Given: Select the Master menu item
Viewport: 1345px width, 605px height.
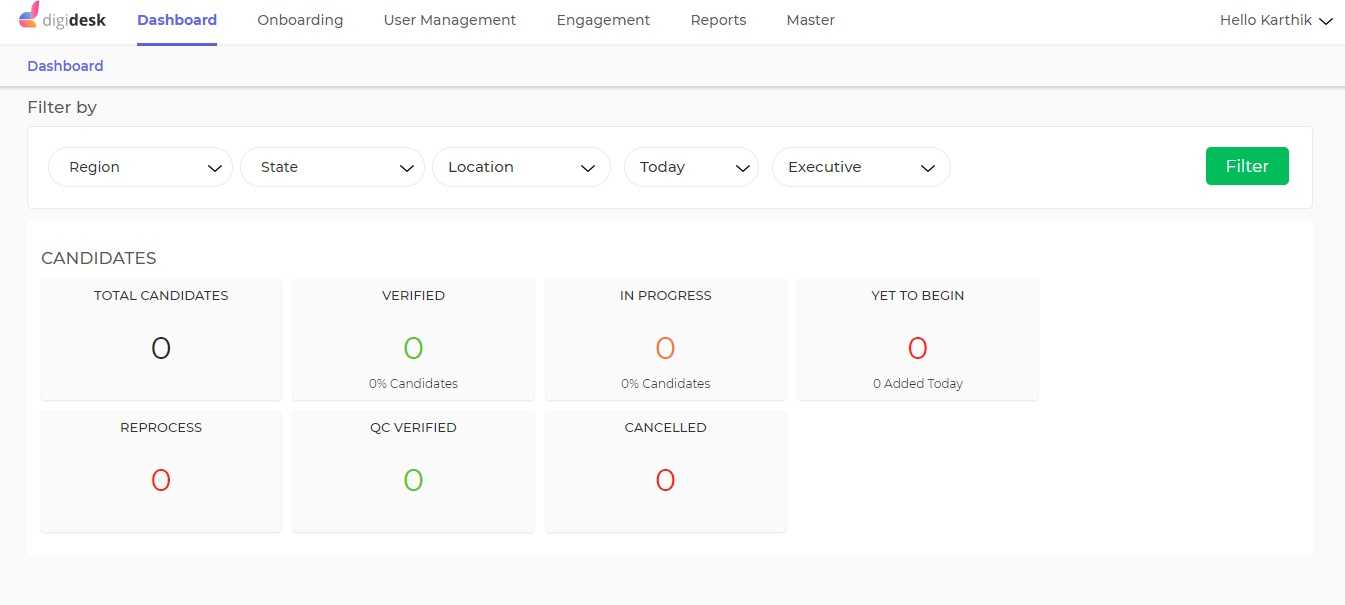Looking at the screenshot, I should coord(810,20).
